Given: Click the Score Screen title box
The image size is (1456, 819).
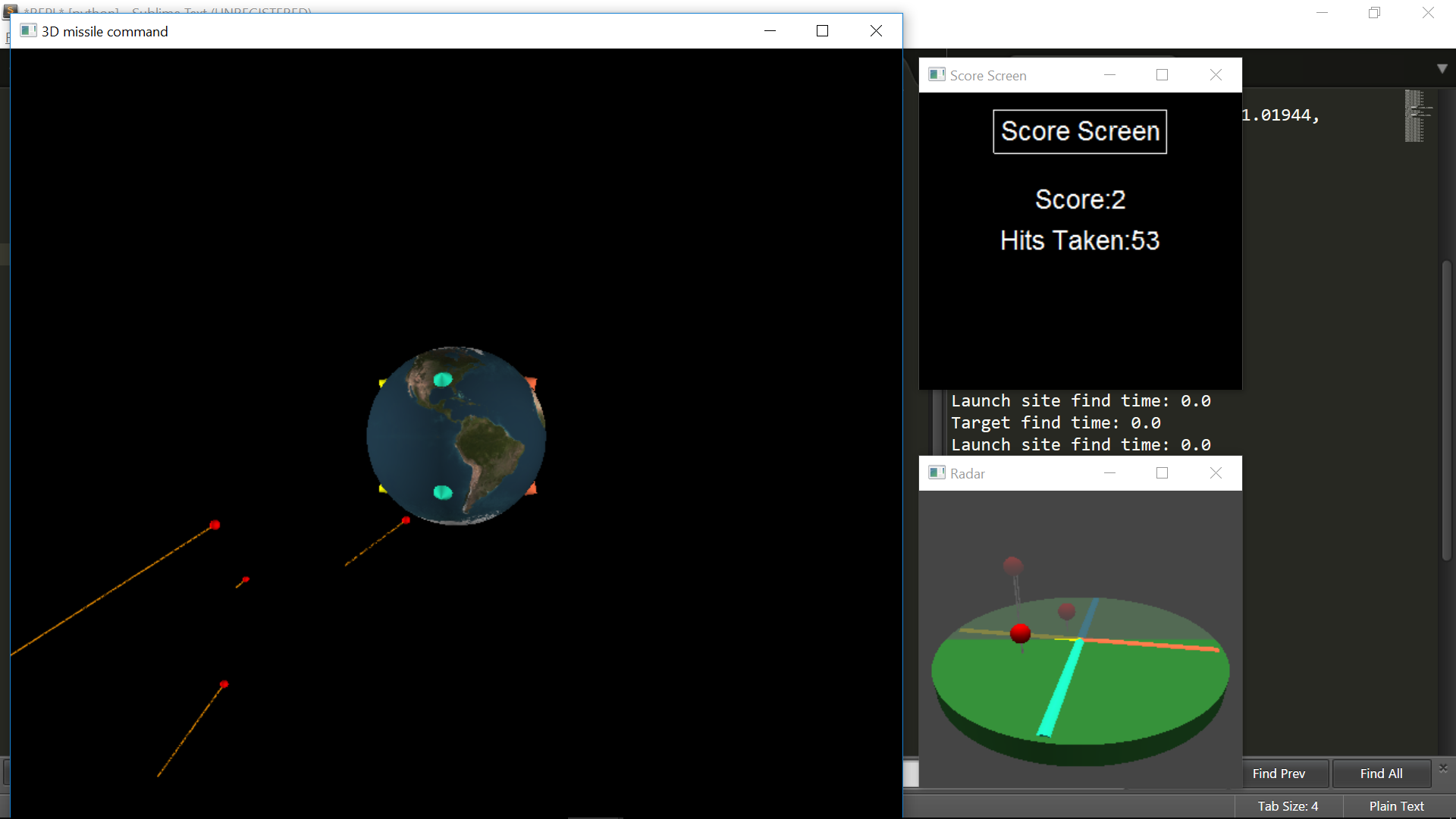Looking at the screenshot, I should (x=1080, y=132).
